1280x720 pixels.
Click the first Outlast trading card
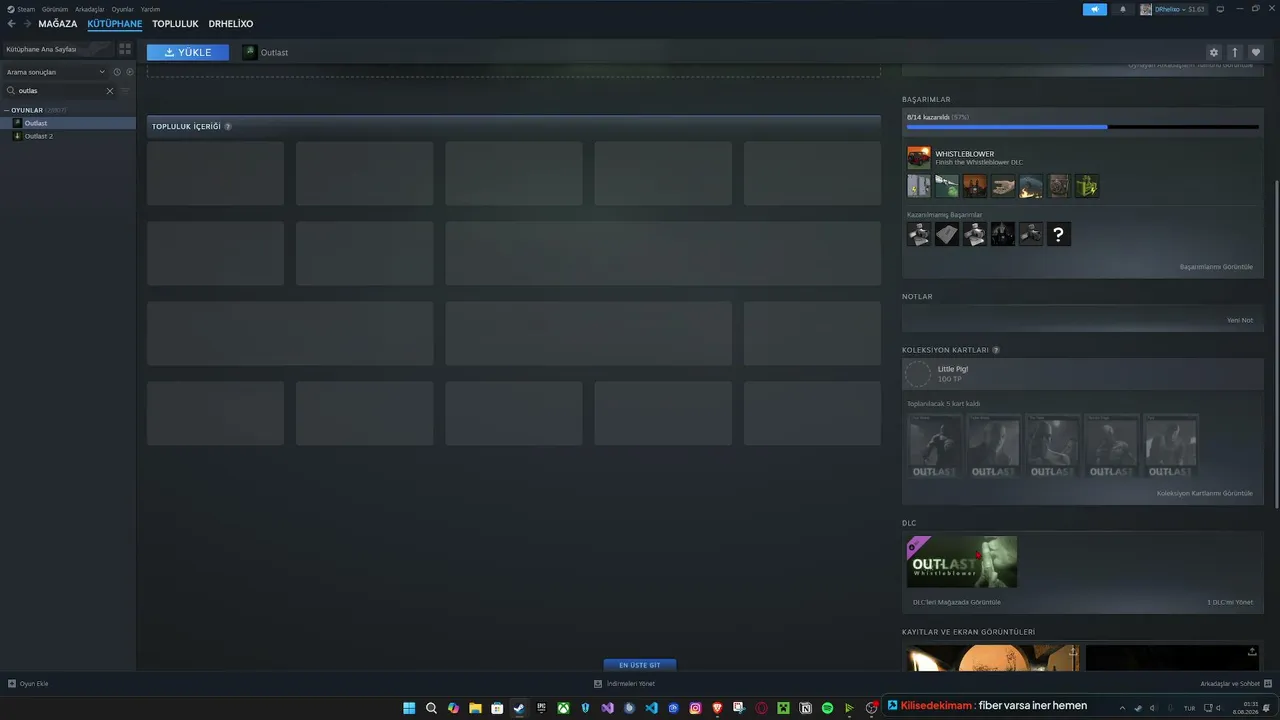934,446
